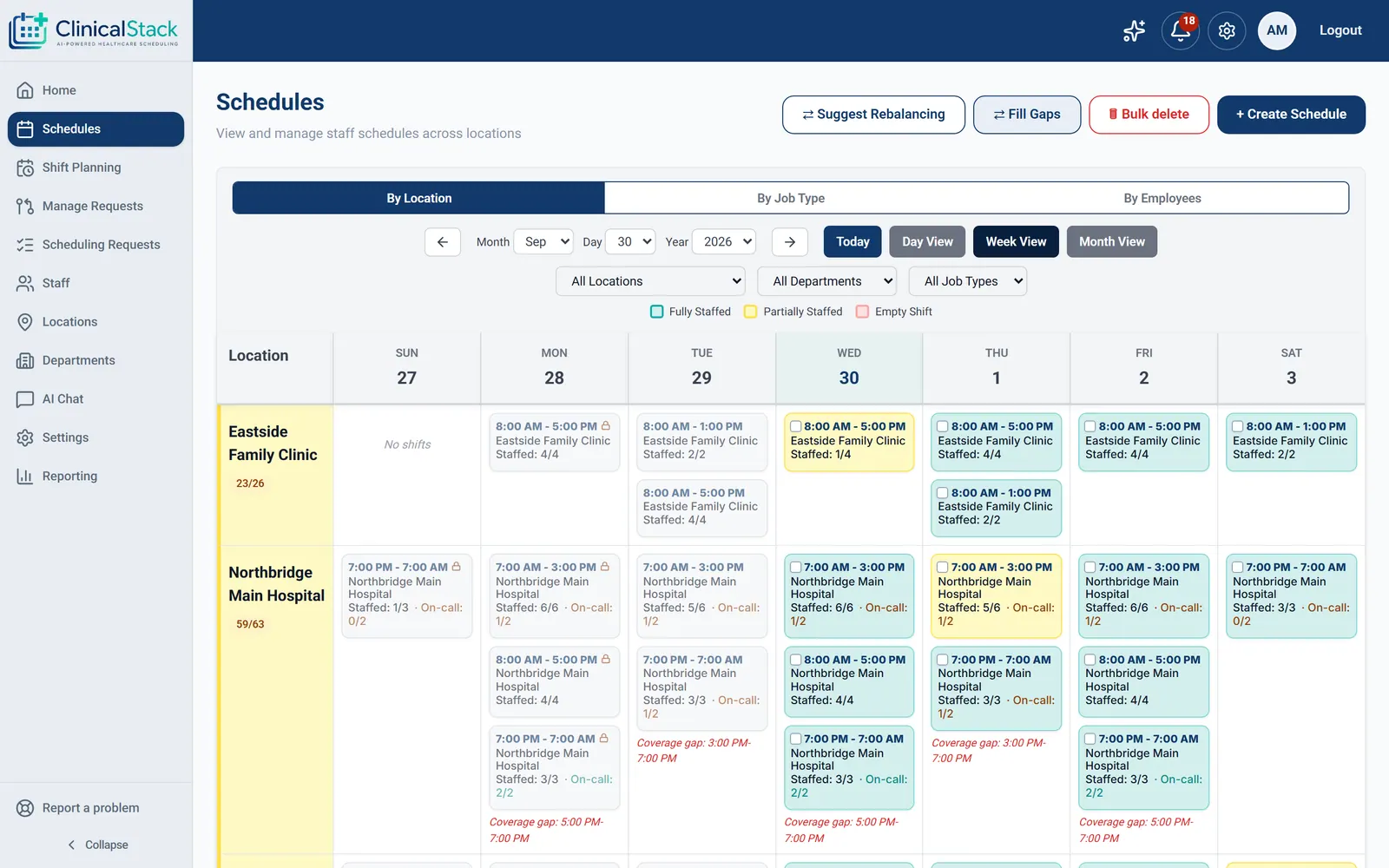Click the Shift Planning calendar-clock icon
Viewport: 1389px width, 868px height.
(x=25, y=168)
